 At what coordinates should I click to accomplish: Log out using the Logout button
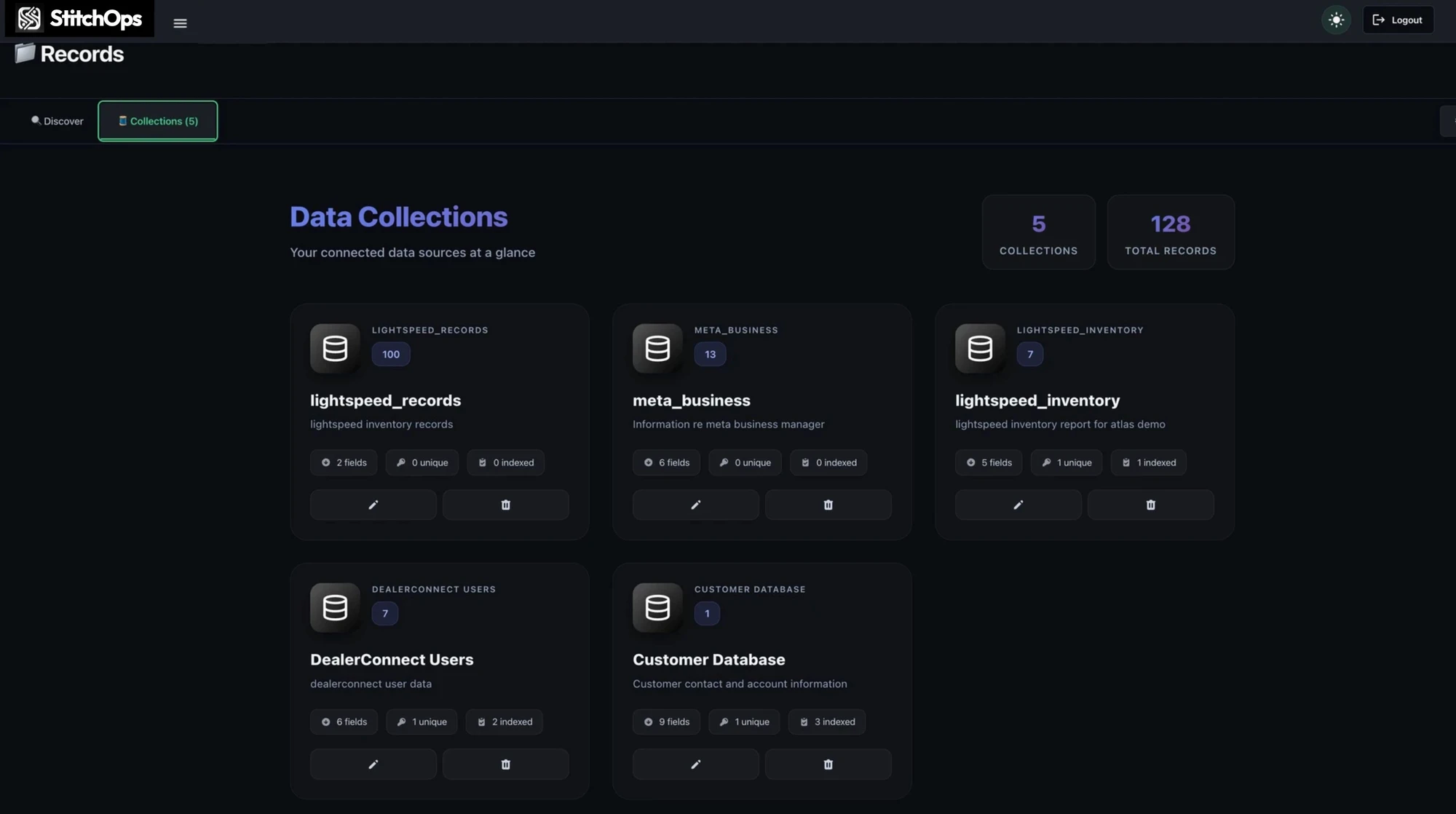point(1398,20)
